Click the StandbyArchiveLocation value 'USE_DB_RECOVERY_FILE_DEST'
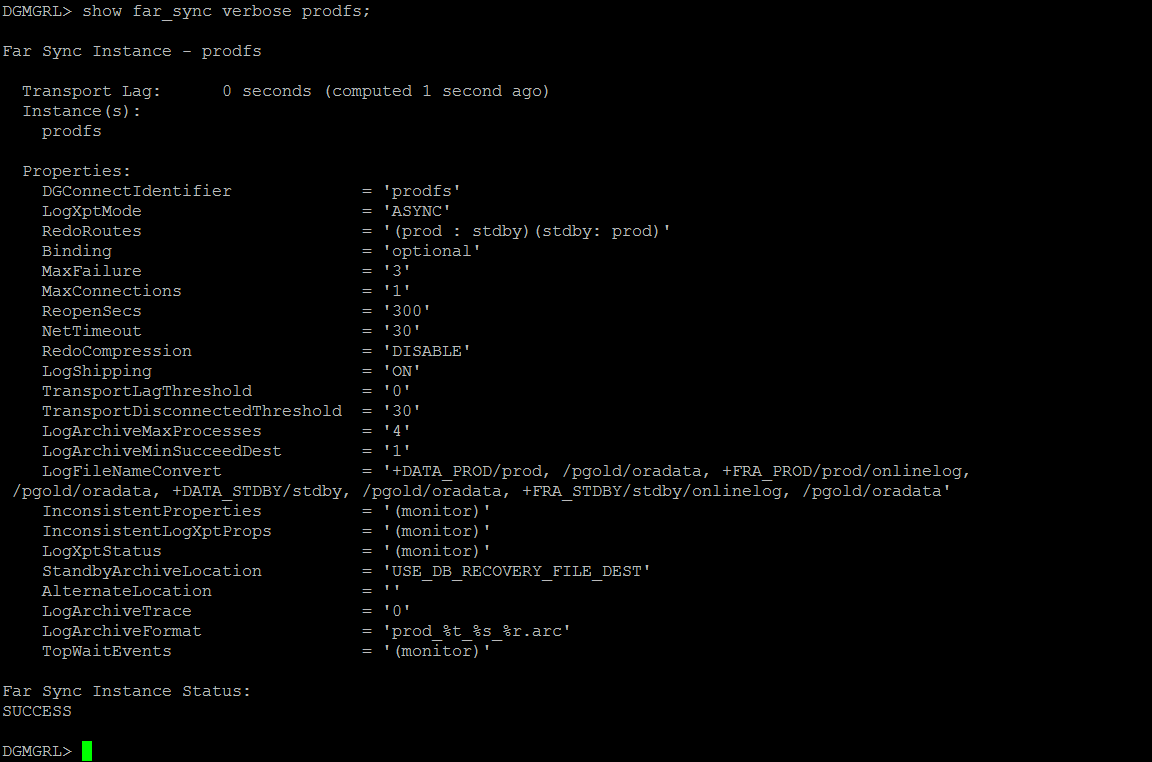 (x=516, y=571)
